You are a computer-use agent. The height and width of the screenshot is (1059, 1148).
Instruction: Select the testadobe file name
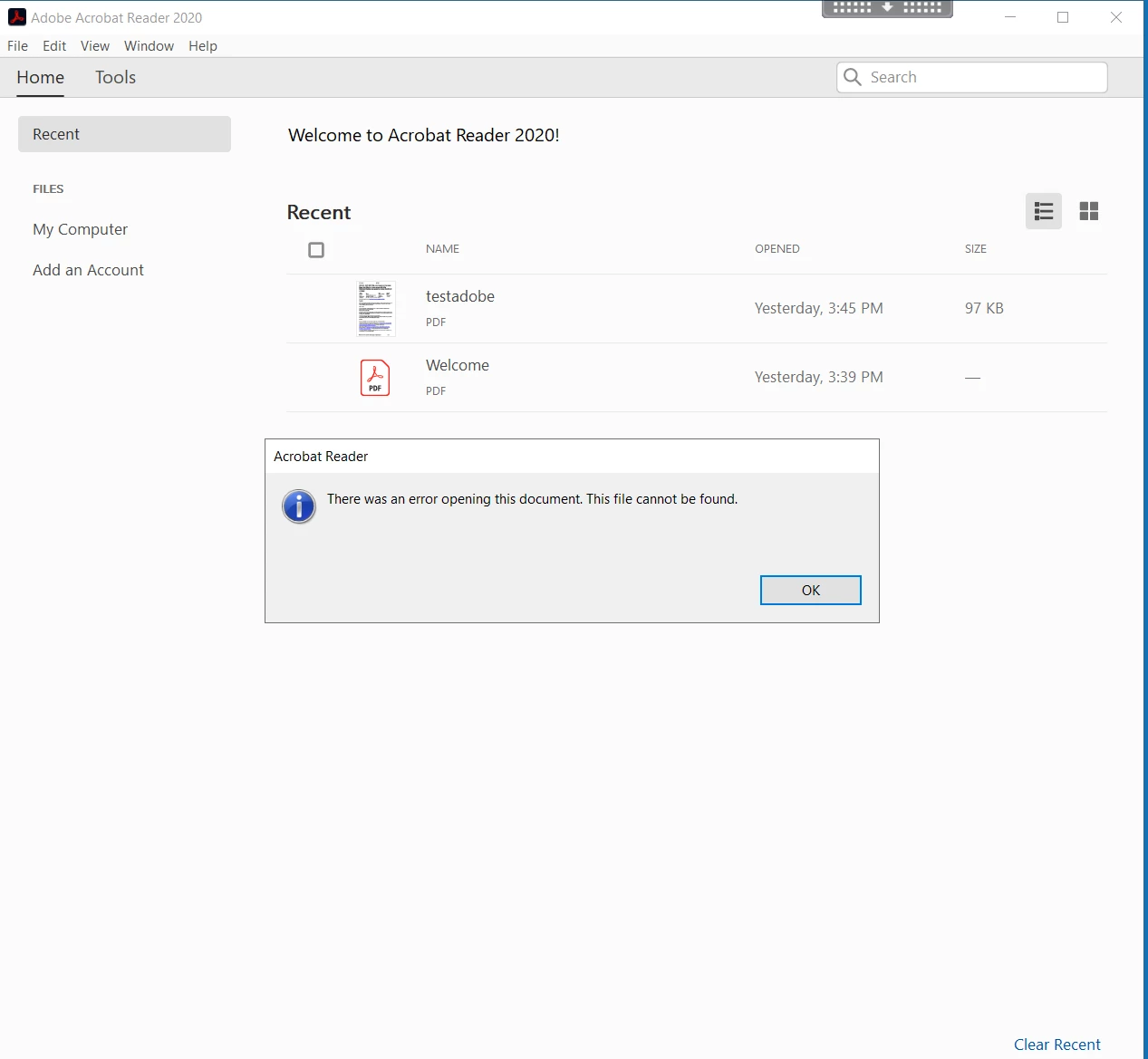click(460, 296)
